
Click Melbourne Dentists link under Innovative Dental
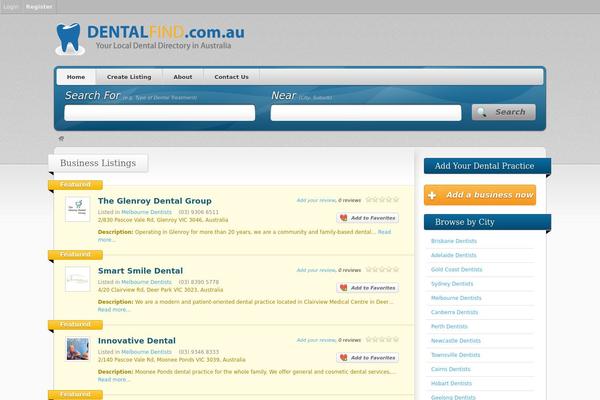tap(147, 352)
